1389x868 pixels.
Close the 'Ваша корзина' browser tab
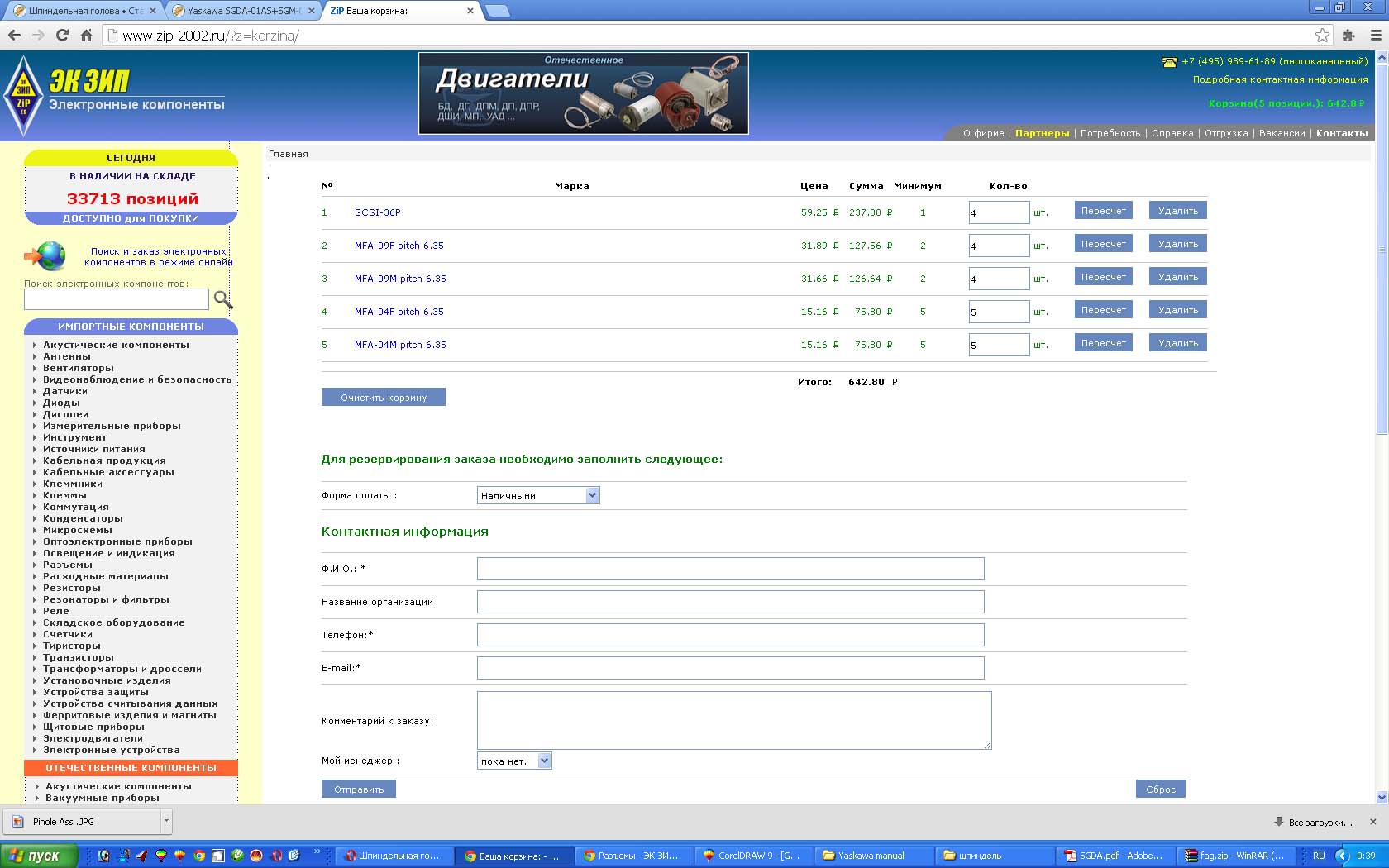pos(470,11)
